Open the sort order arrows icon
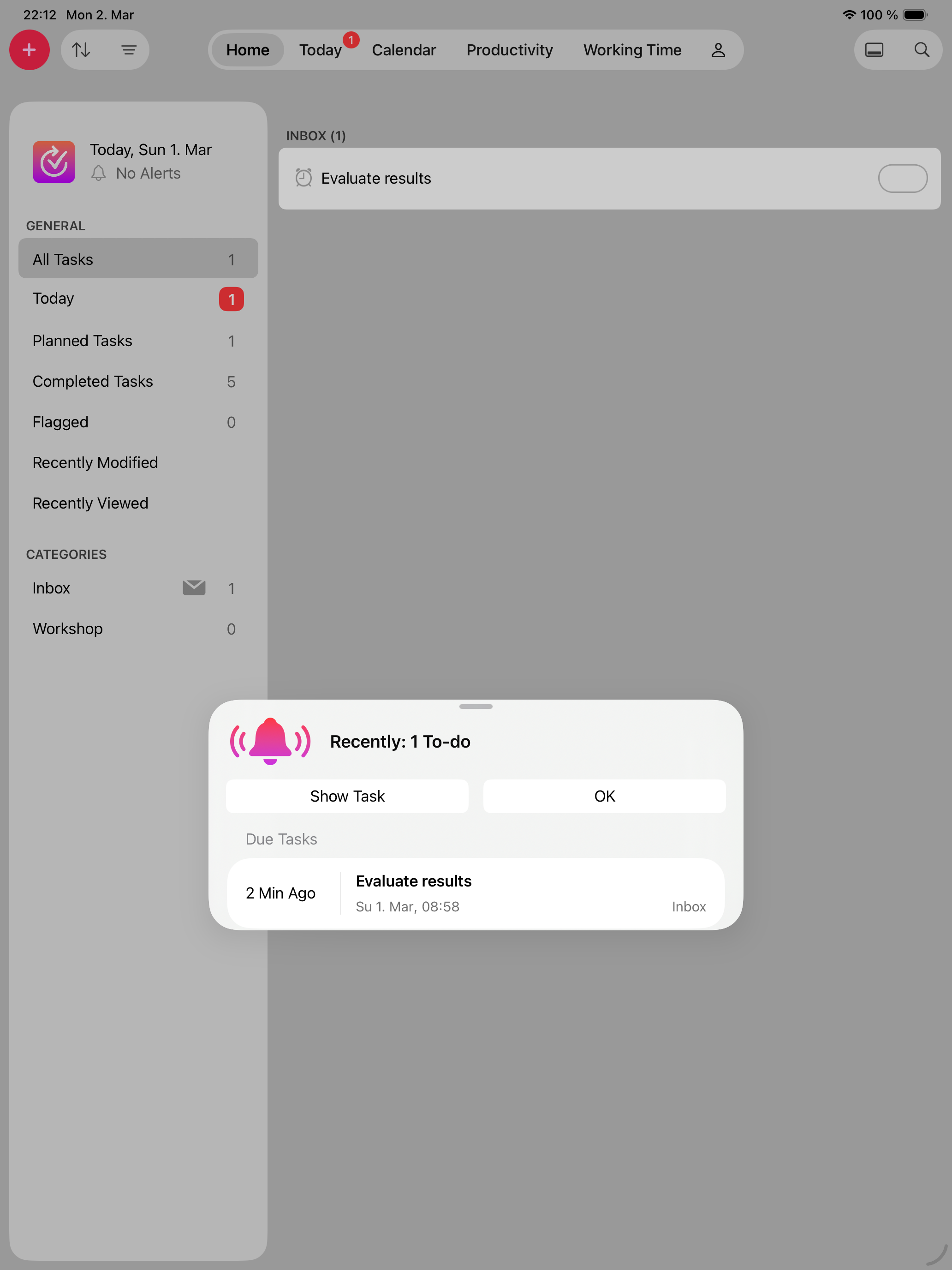Screen dimensions: 952x1270 [81, 50]
